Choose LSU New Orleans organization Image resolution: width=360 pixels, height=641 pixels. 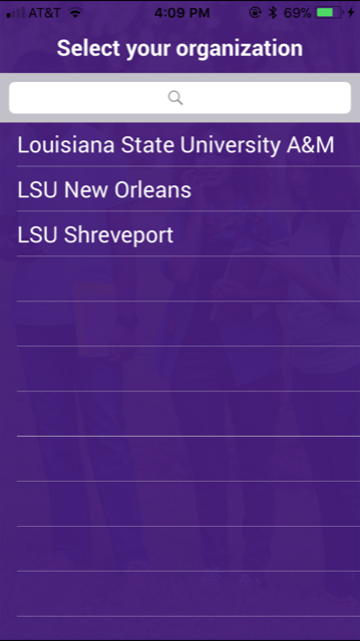(x=180, y=189)
